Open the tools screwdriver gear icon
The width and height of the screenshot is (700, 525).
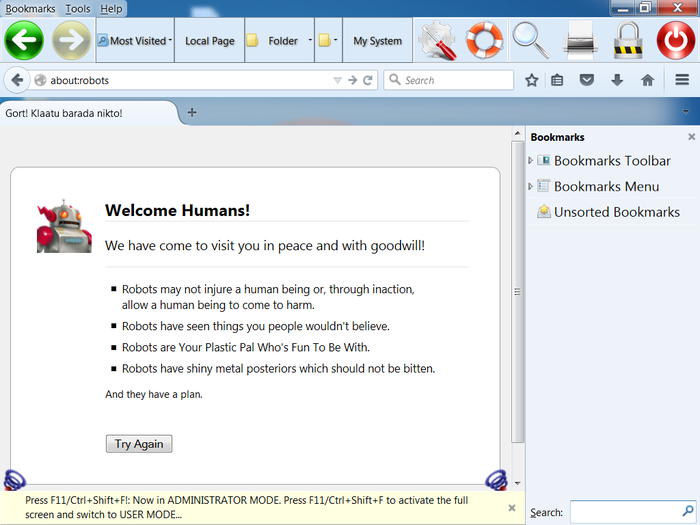tap(438, 40)
